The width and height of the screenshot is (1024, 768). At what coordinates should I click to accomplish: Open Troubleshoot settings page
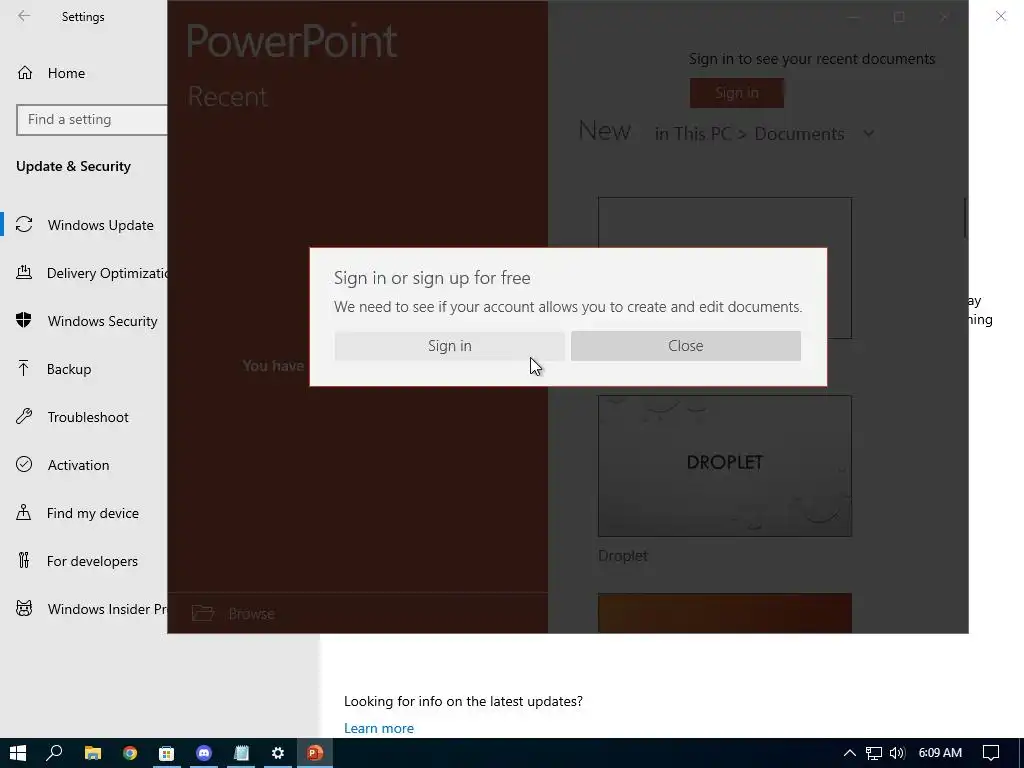click(x=88, y=417)
